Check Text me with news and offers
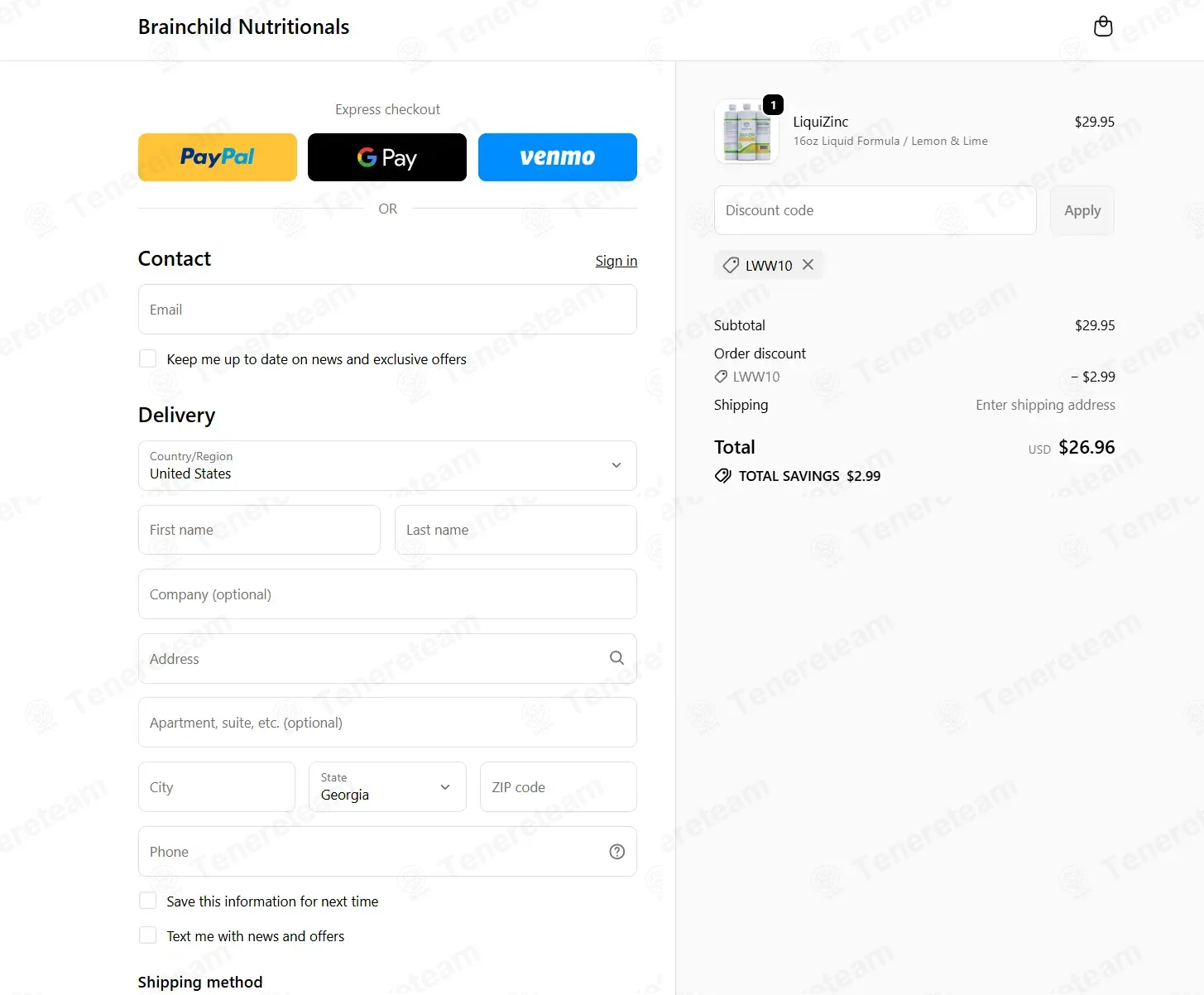 148,935
